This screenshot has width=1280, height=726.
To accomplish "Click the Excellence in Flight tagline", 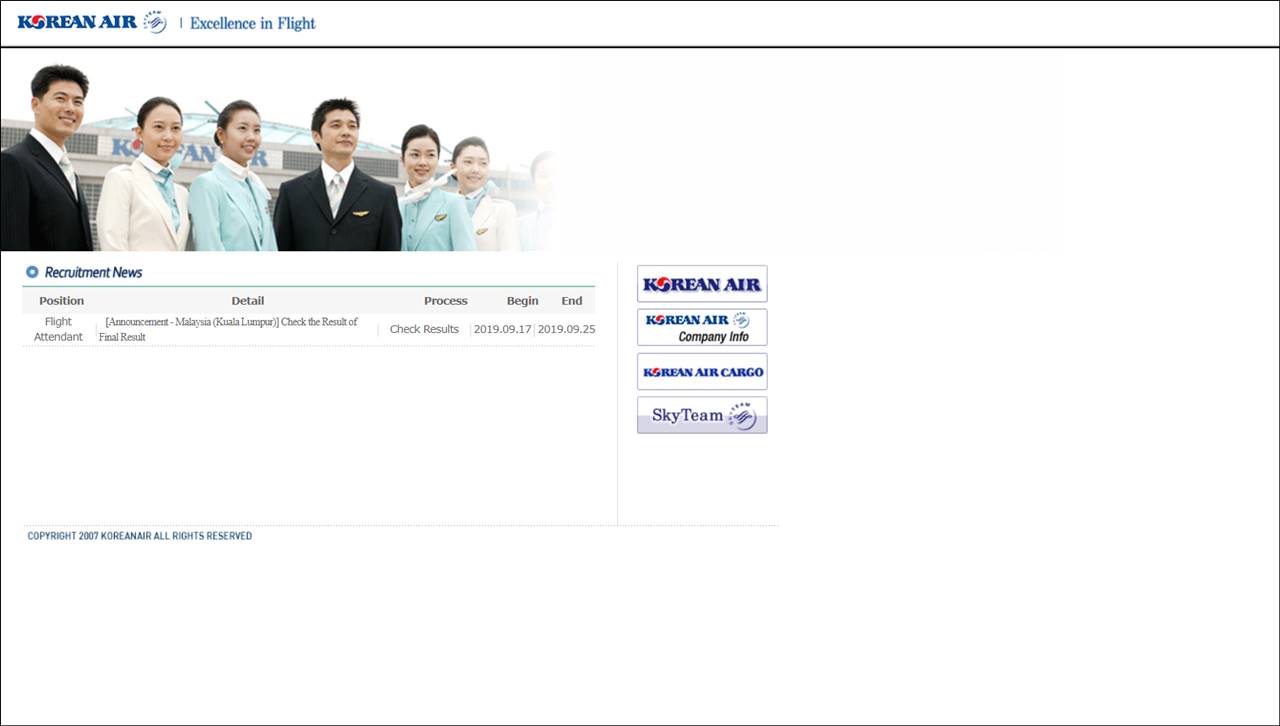I will click(252, 23).
